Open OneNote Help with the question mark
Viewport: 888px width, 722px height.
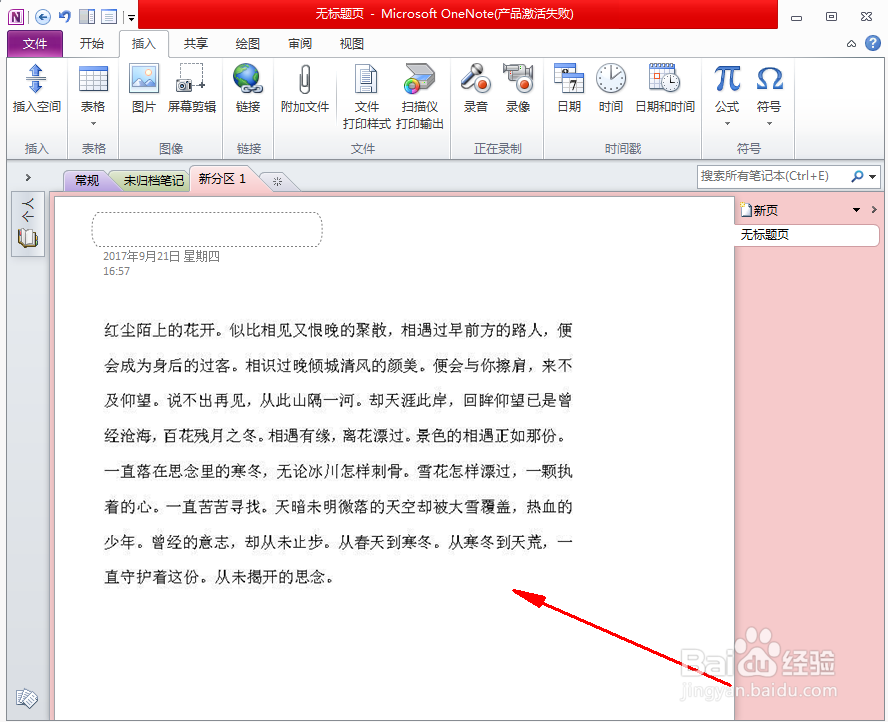pos(873,43)
